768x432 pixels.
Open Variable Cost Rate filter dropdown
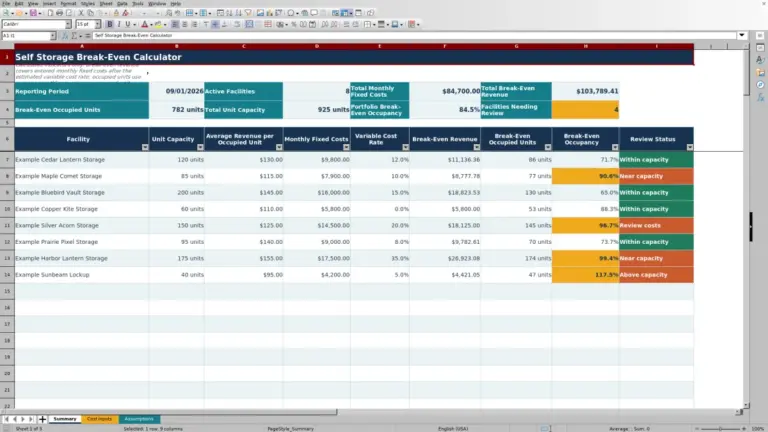tap(406, 147)
